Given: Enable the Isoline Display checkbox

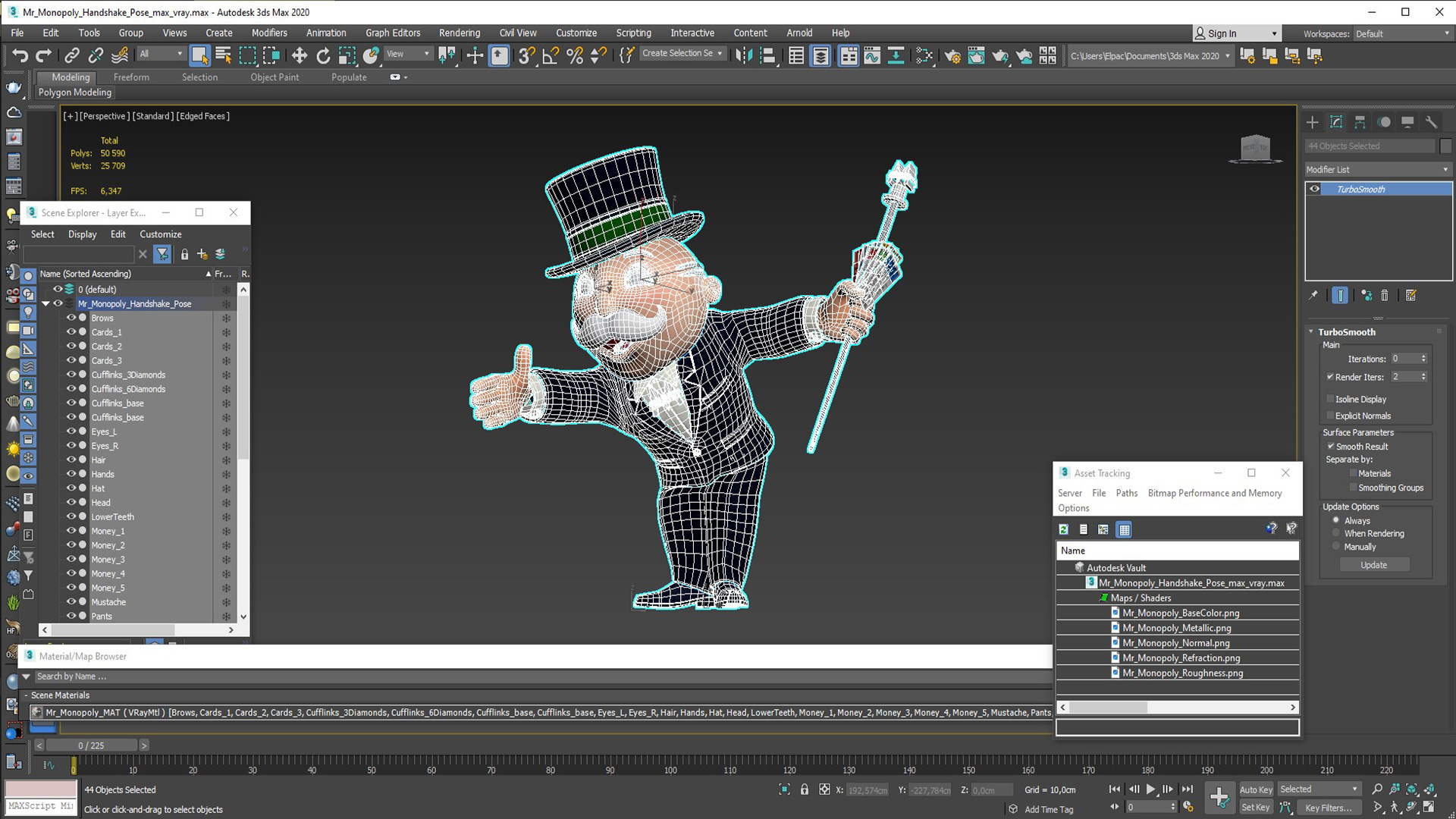Looking at the screenshot, I should (x=1330, y=399).
